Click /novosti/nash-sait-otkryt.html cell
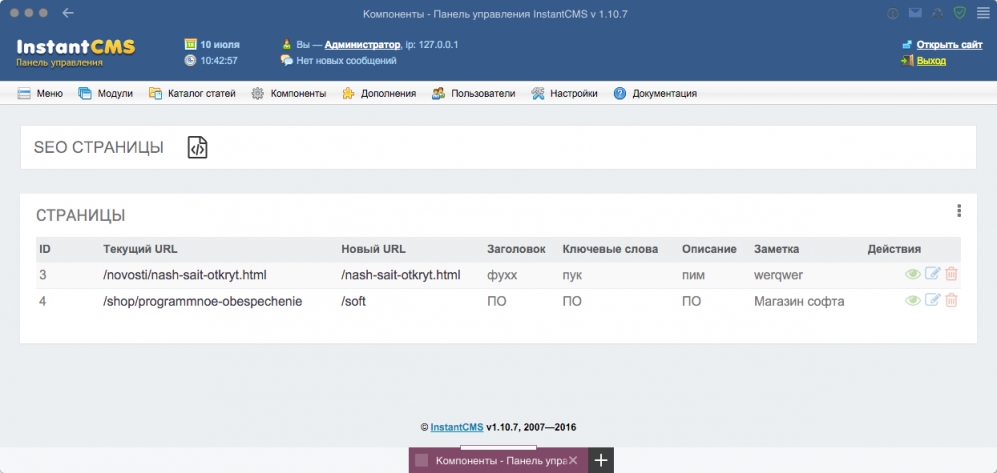997x473 pixels. [x=184, y=275]
